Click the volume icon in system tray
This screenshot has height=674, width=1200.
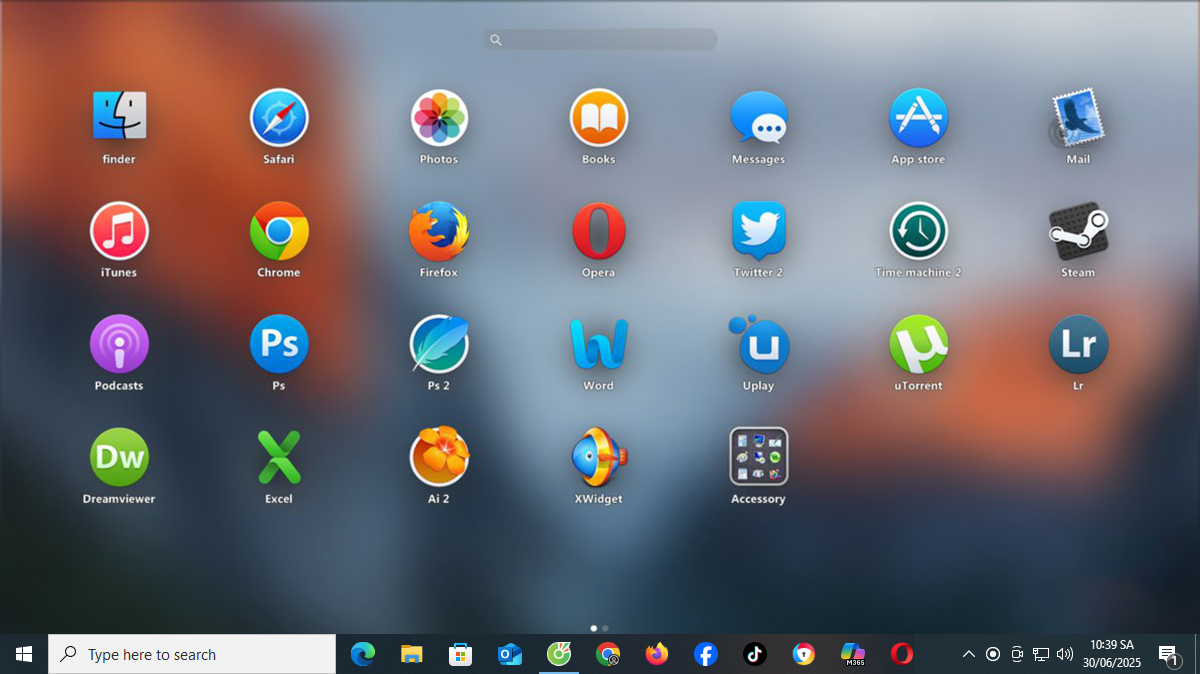[1065, 654]
